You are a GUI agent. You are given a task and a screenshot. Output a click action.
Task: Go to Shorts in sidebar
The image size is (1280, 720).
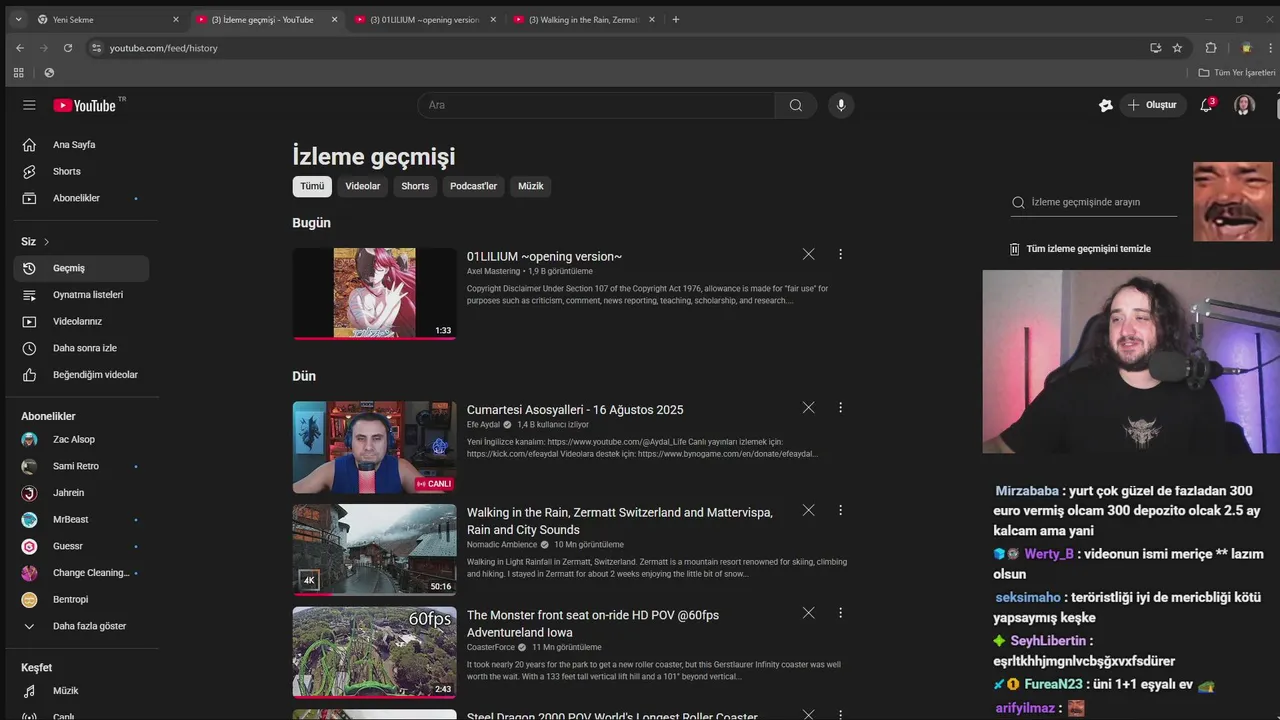[81, 171]
